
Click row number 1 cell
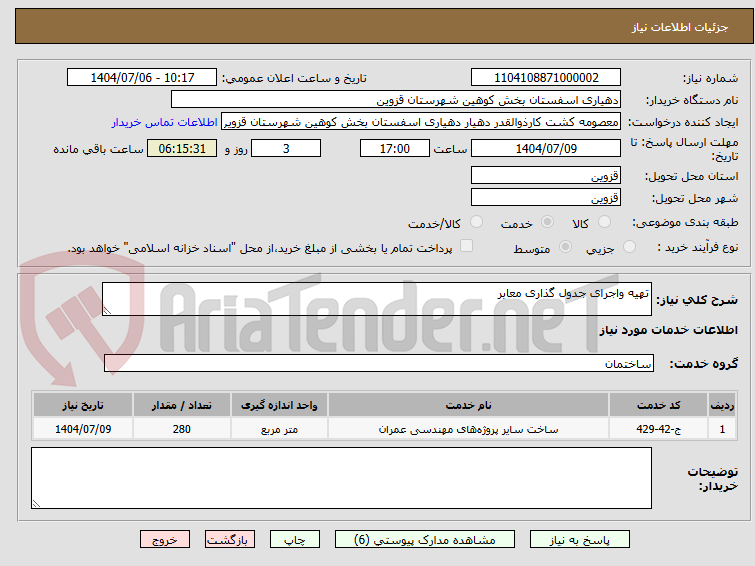click(x=722, y=429)
